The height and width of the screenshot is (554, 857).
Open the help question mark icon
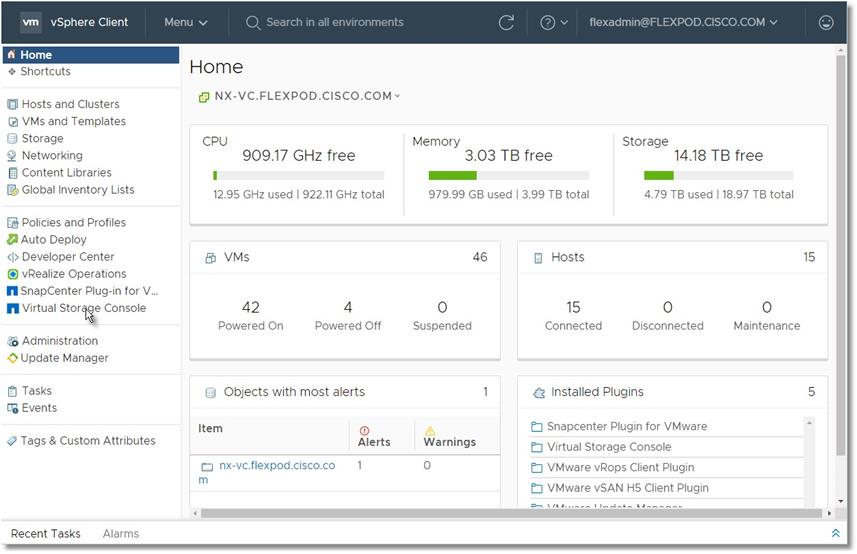(x=547, y=22)
